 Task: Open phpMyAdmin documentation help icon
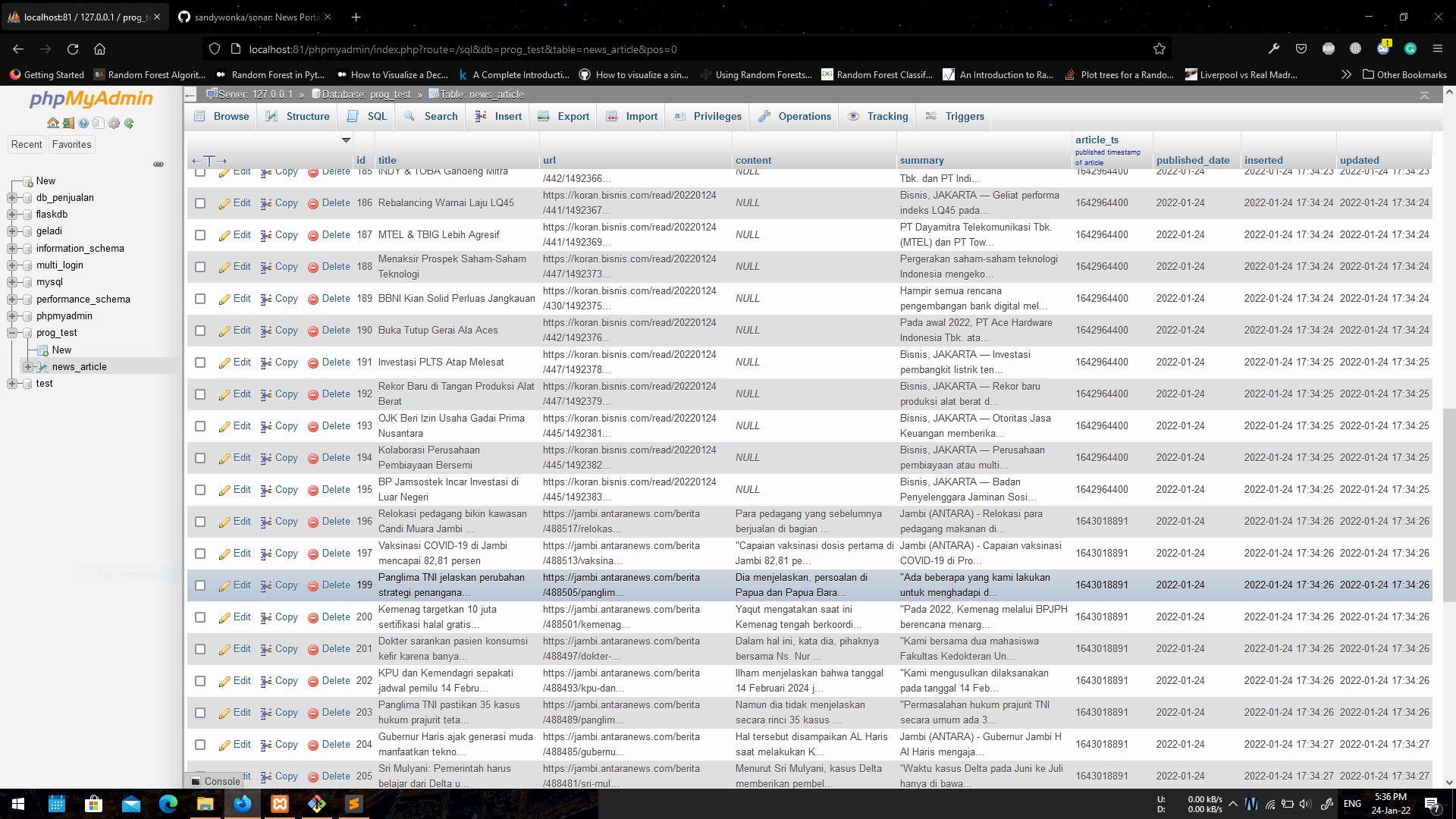point(83,123)
